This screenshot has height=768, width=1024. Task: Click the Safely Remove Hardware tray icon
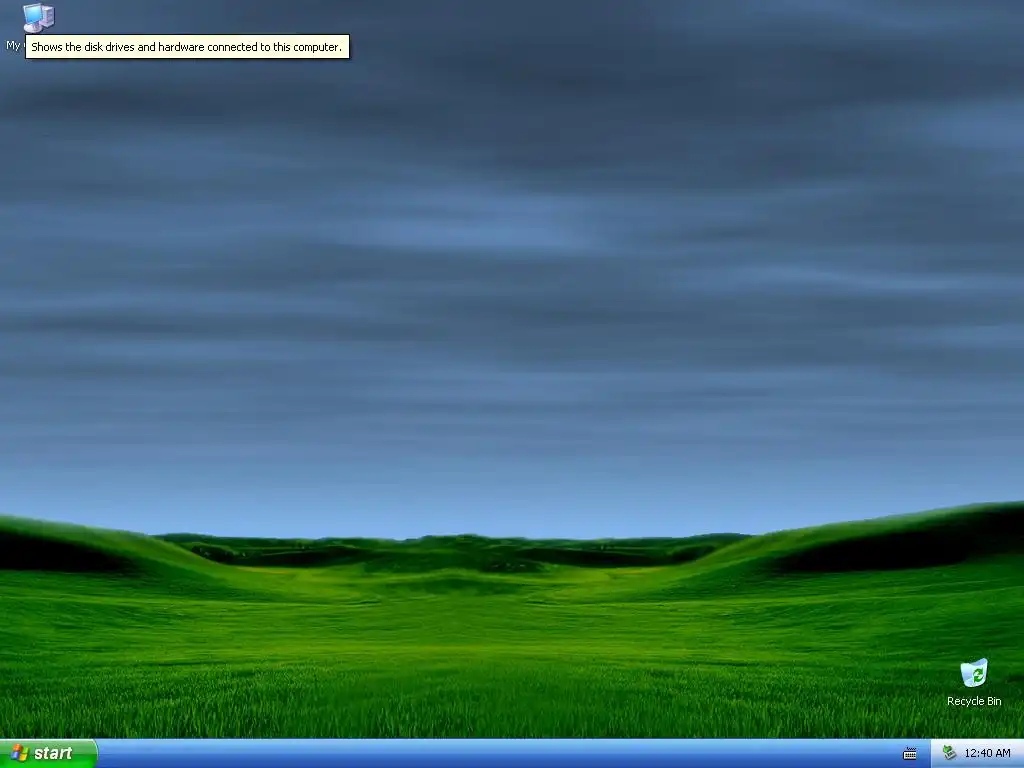(x=949, y=753)
